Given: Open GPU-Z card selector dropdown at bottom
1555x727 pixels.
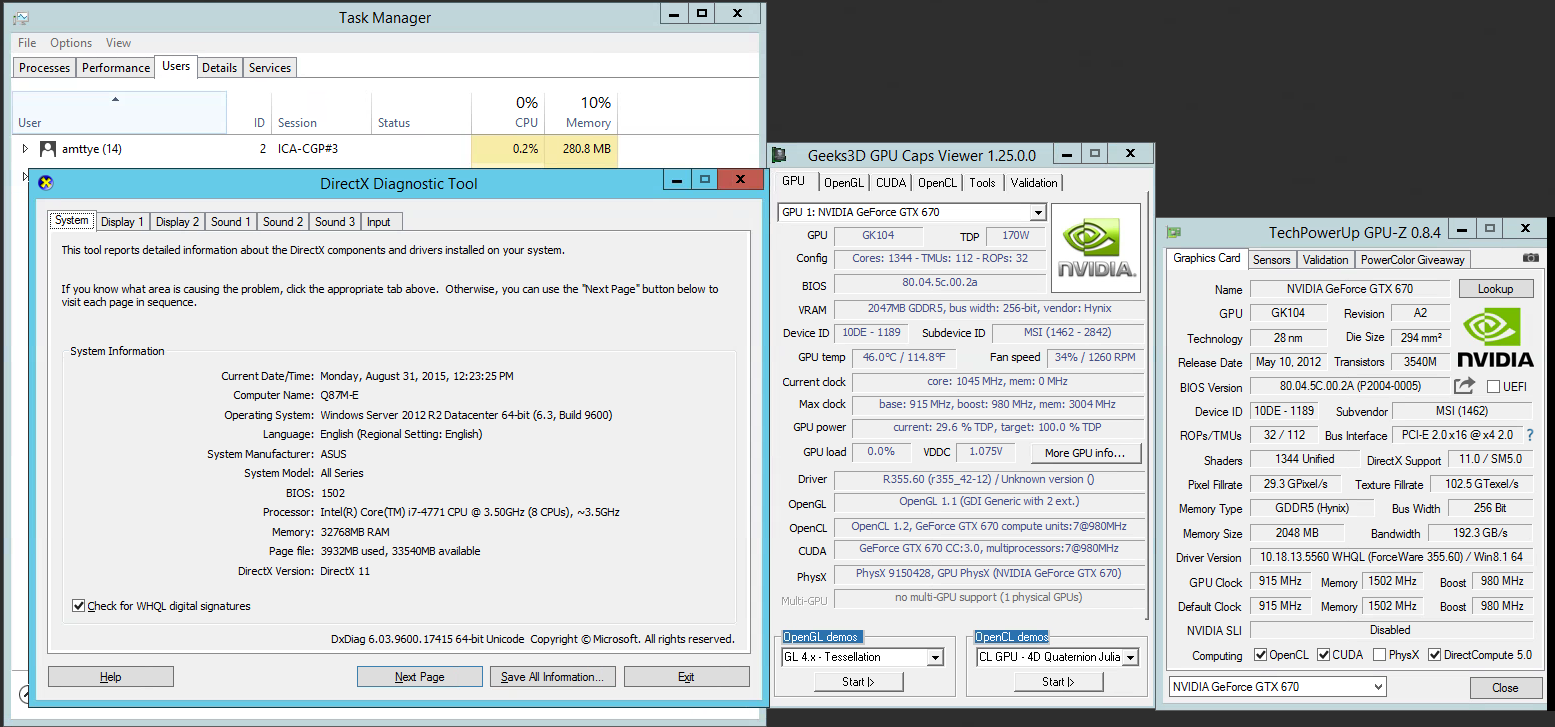Looking at the screenshot, I should (x=1378, y=687).
